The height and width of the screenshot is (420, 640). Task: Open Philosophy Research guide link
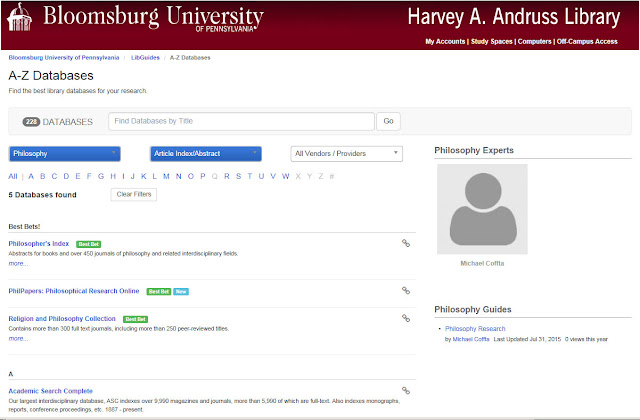[475, 329]
